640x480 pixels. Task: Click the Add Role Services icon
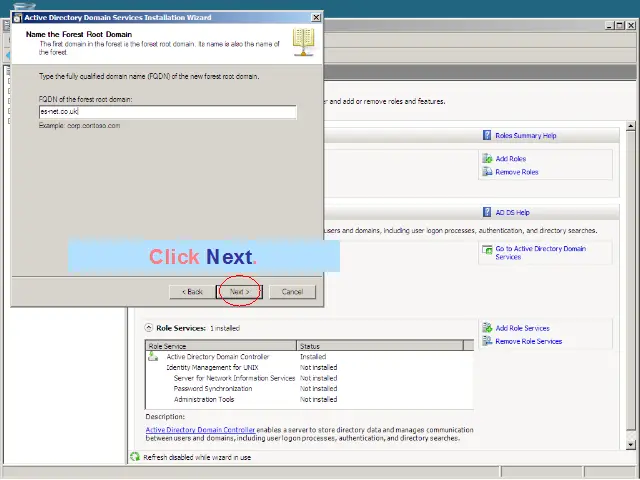tap(487, 328)
